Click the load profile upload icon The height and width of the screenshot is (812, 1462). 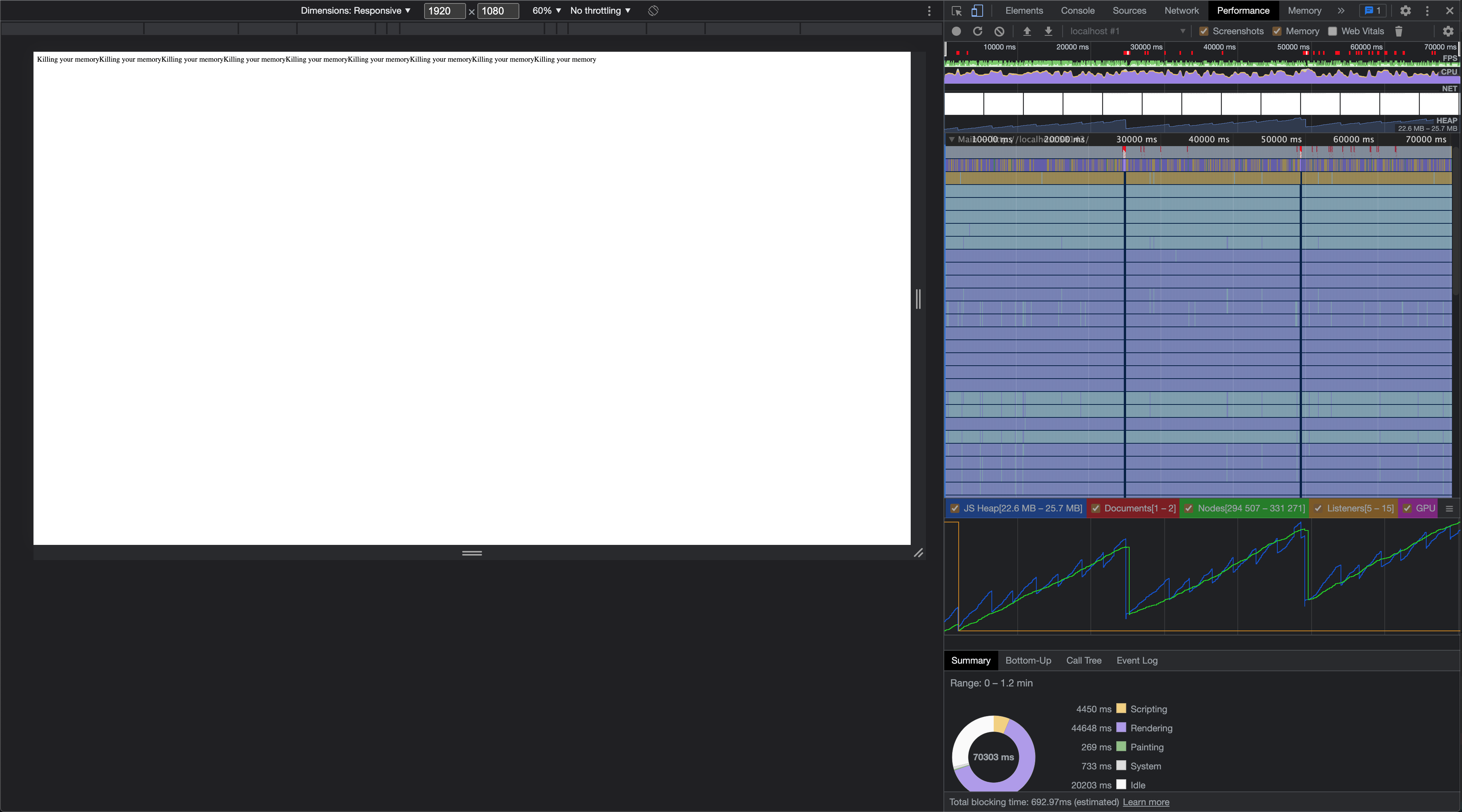click(x=1027, y=31)
